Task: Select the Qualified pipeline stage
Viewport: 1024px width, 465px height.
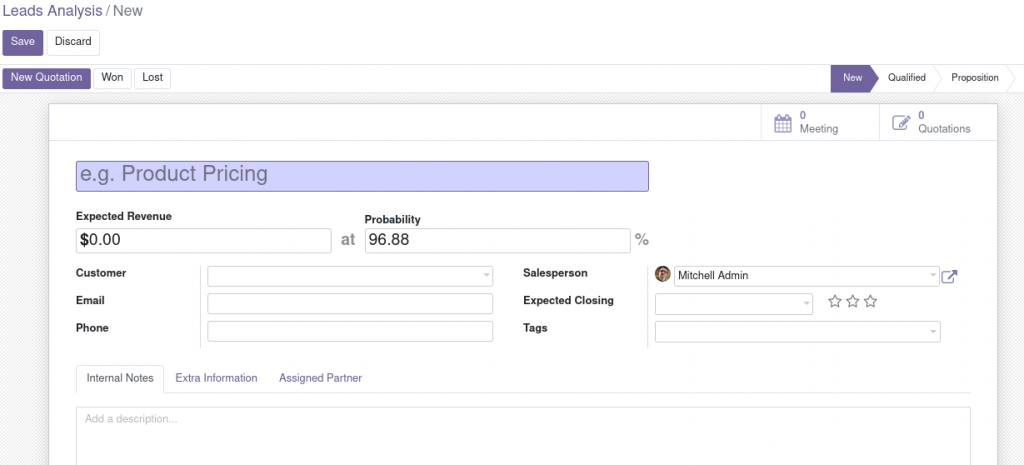Action: click(x=906, y=78)
